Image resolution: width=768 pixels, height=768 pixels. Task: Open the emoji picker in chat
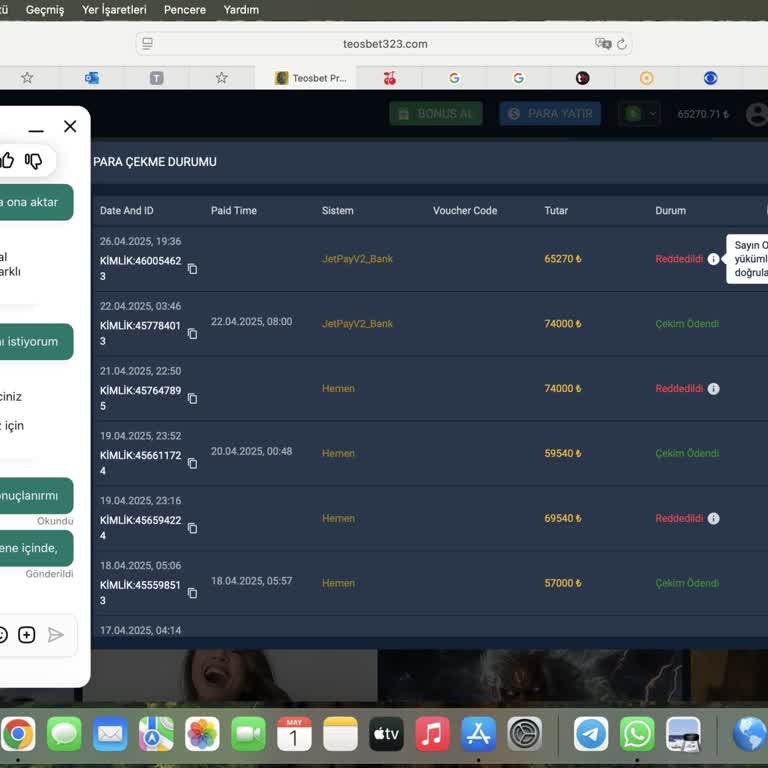coord(2,635)
